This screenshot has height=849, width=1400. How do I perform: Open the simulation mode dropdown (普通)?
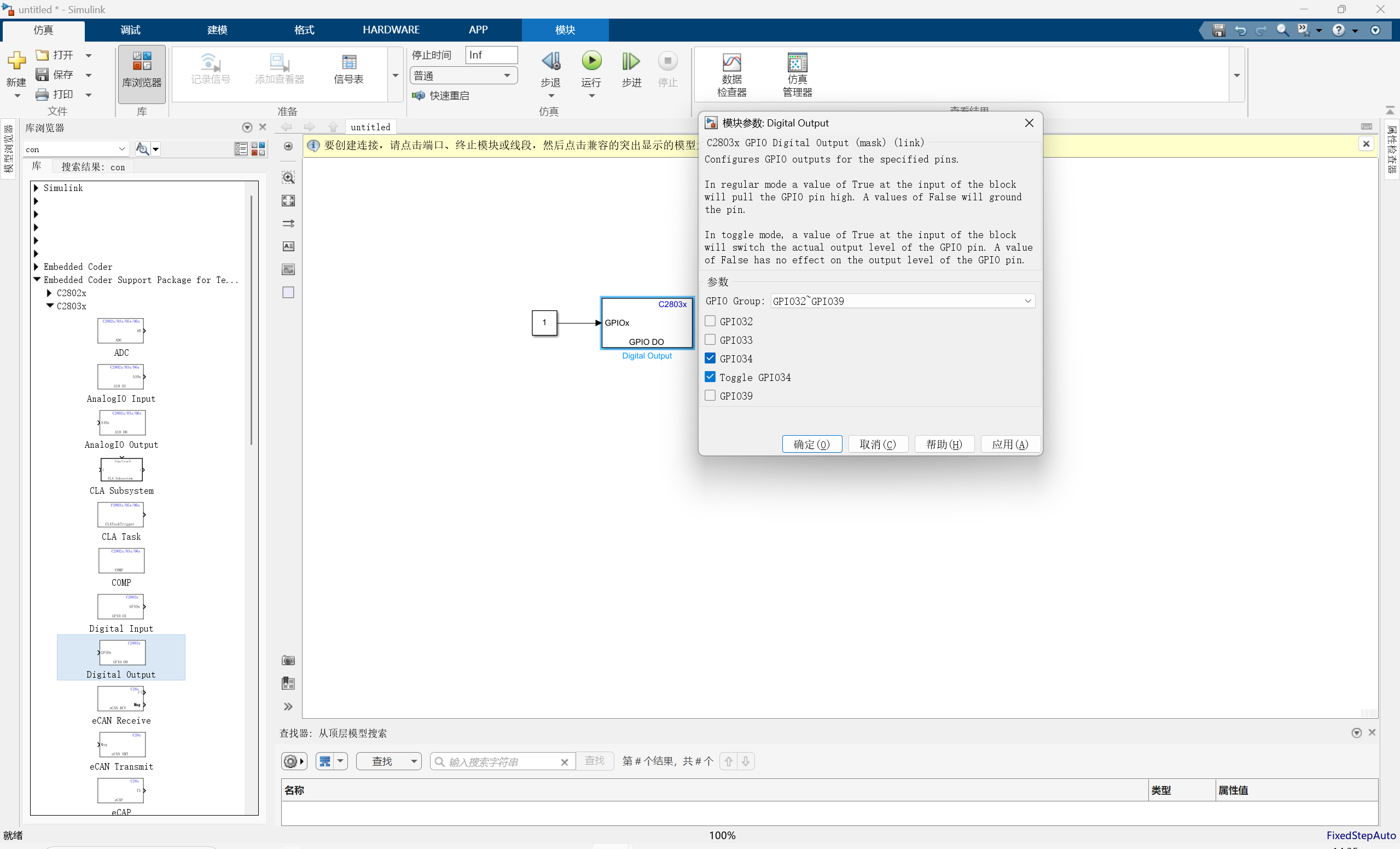pyautogui.click(x=463, y=76)
